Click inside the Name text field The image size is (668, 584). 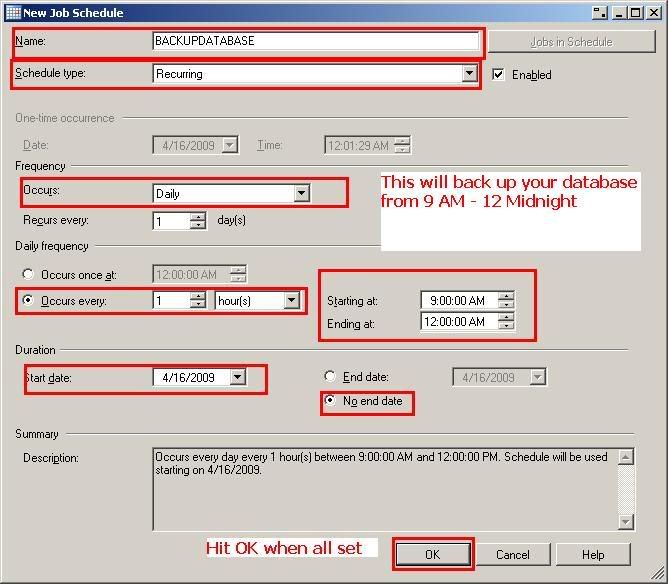pyautogui.click(x=315, y=41)
